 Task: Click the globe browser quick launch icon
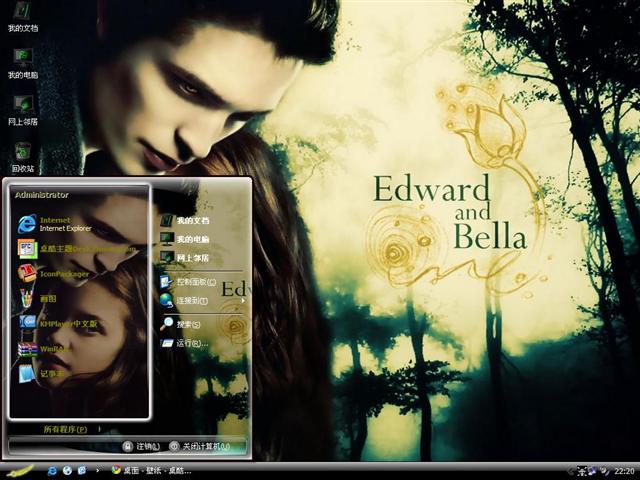point(67,471)
